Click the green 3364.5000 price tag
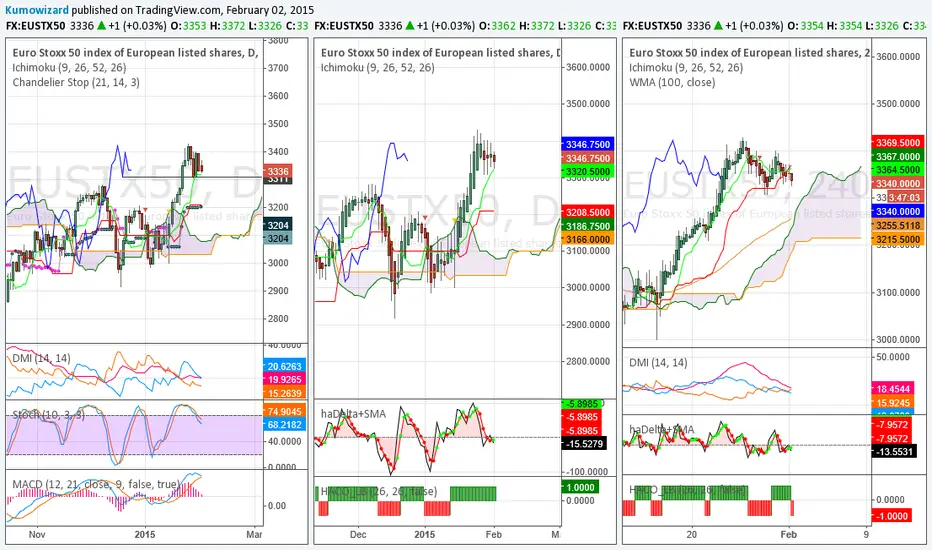This screenshot has height=550, width=932. 897,170
